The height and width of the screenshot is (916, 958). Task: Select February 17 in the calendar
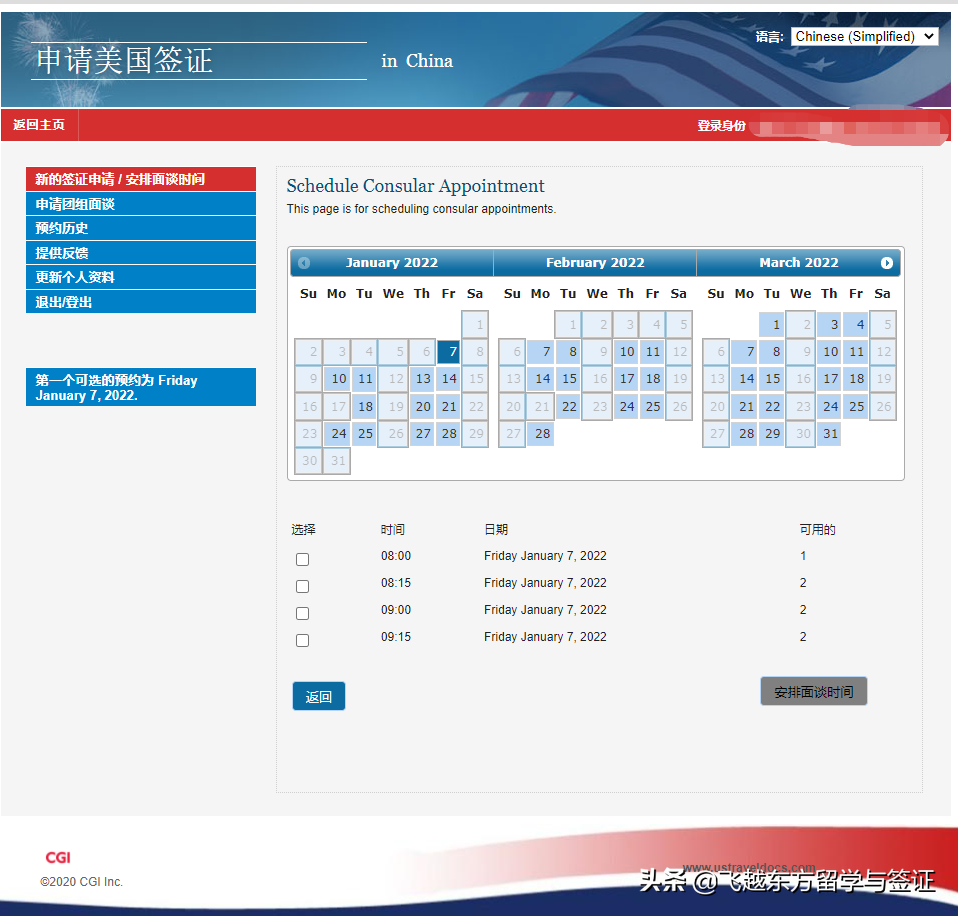(x=626, y=379)
